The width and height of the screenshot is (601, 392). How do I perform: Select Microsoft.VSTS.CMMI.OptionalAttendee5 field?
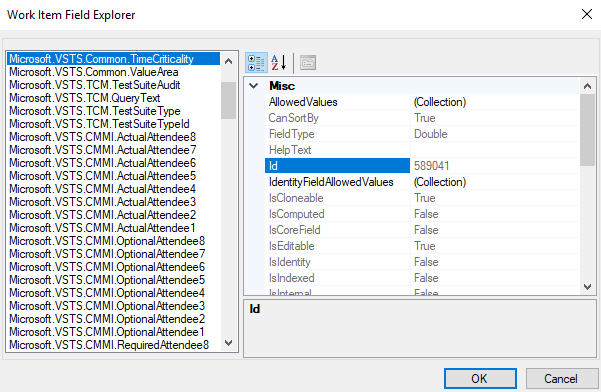point(114,280)
